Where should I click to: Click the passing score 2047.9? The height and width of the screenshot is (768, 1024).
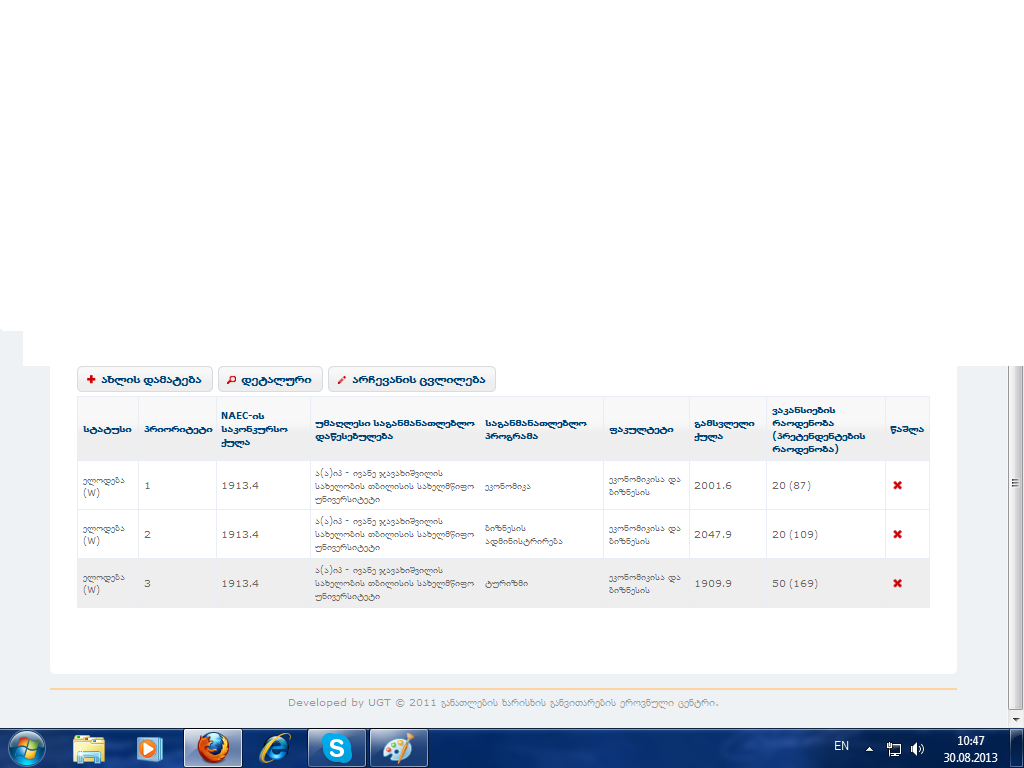tap(712, 534)
